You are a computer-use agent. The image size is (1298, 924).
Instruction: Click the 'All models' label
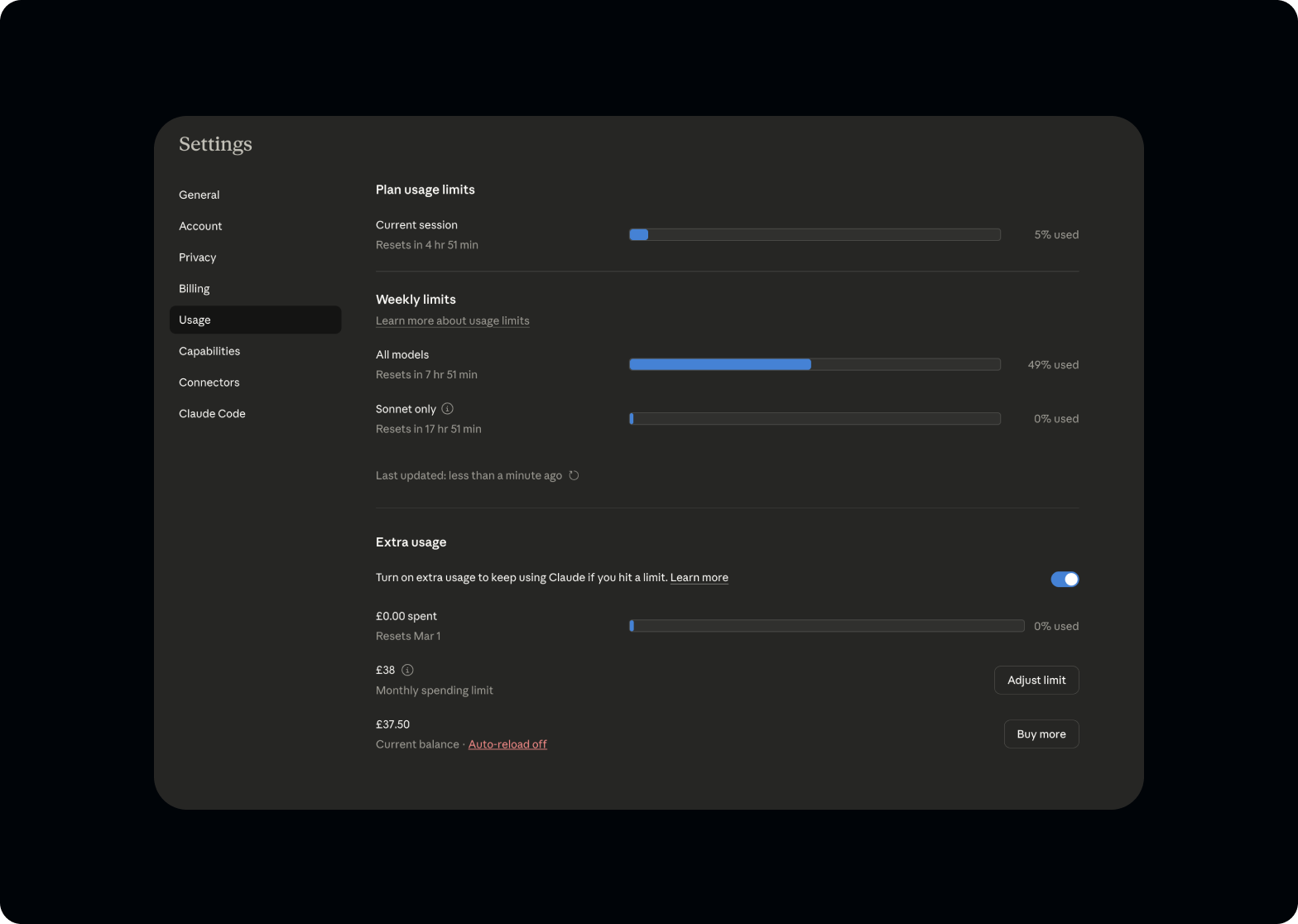(x=402, y=355)
